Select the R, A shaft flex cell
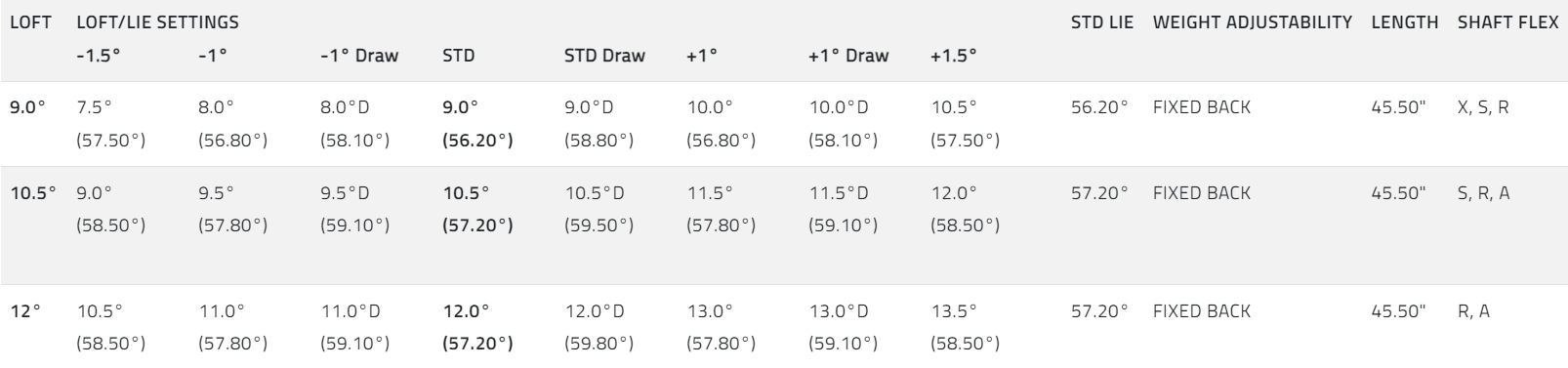 tap(1473, 311)
